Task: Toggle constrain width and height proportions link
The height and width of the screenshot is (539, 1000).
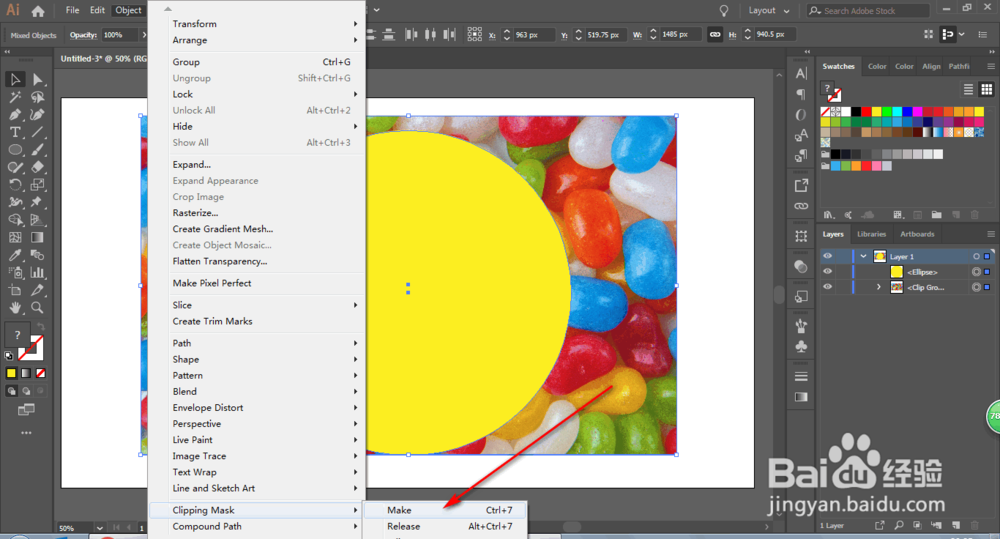Action: 715,34
